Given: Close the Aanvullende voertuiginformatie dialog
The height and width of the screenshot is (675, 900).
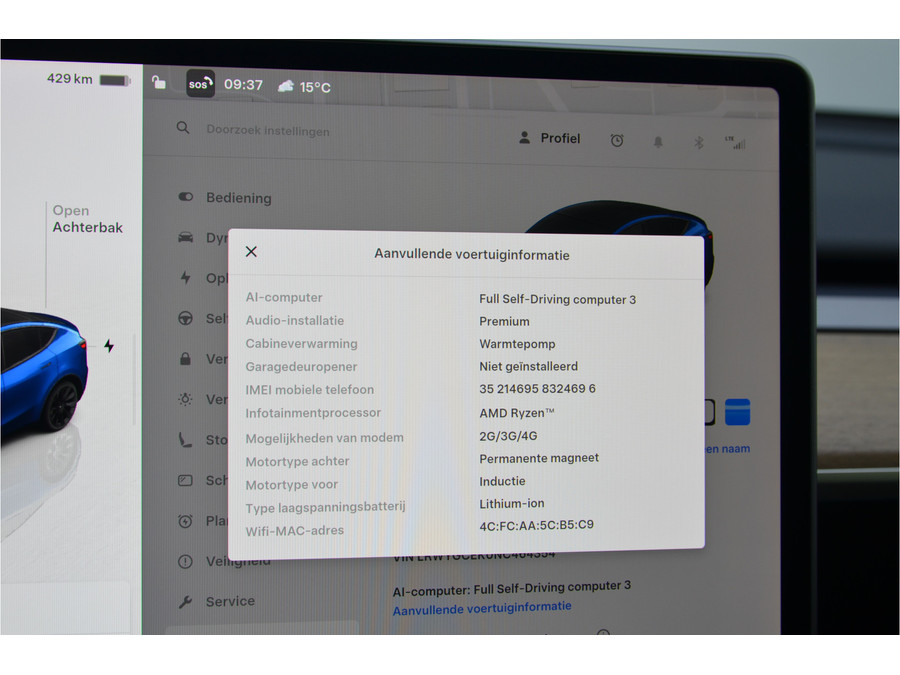Looking at the screenshot, I should click(x=251, y=251).
